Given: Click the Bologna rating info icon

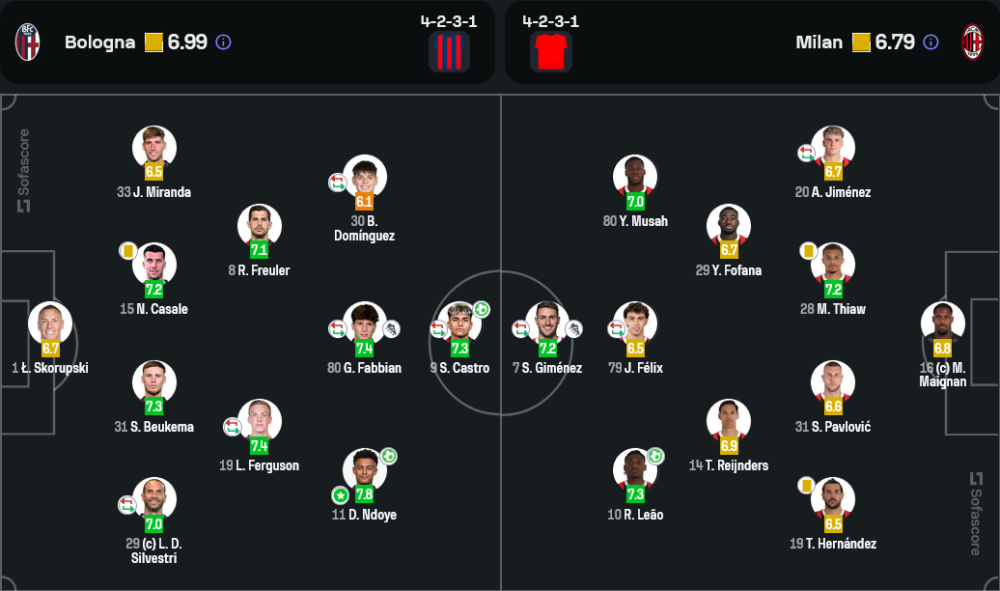Looking at the screenshot, I should click(223, 42).
